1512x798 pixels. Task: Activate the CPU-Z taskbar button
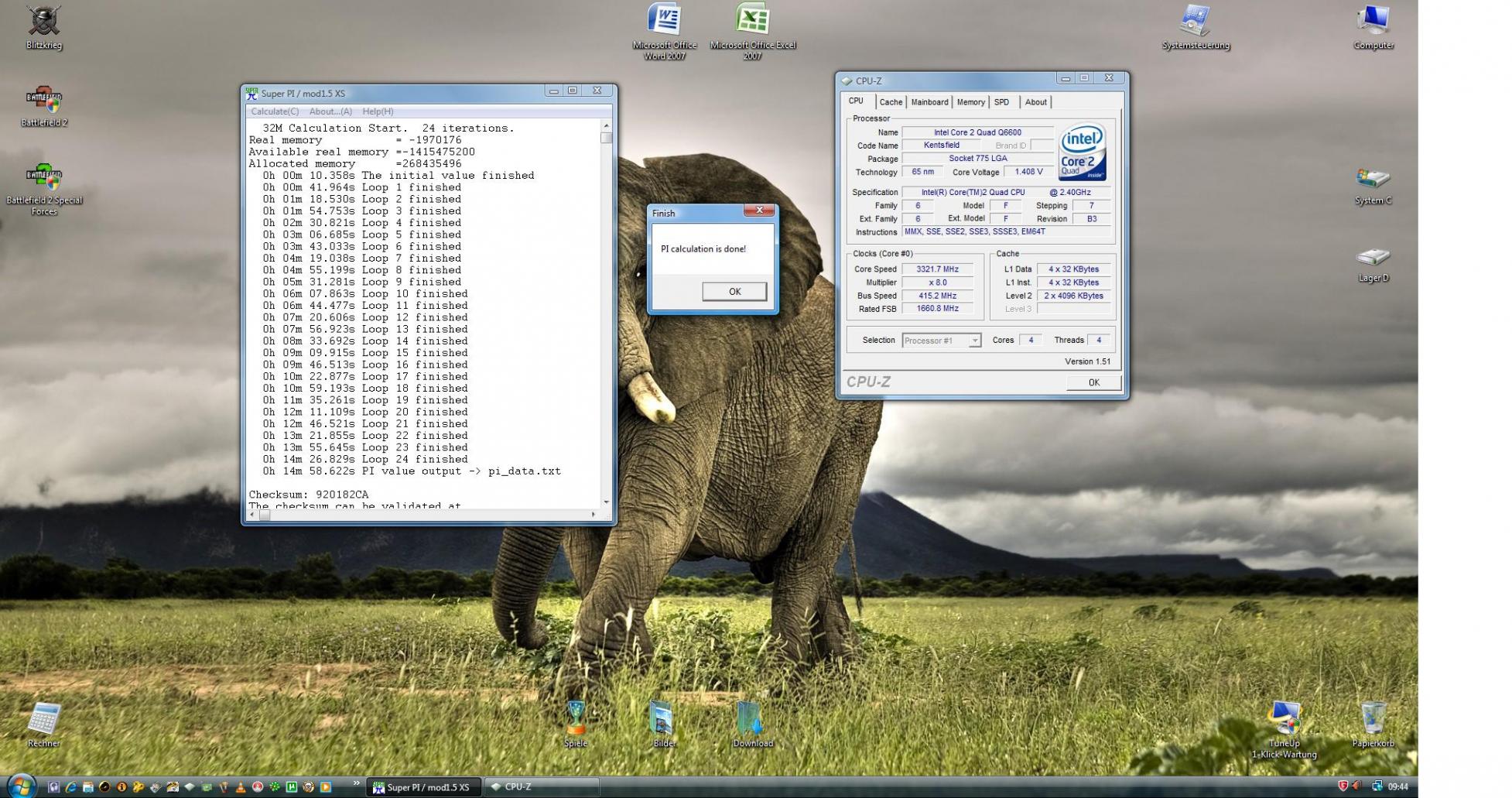pos(542,787)
